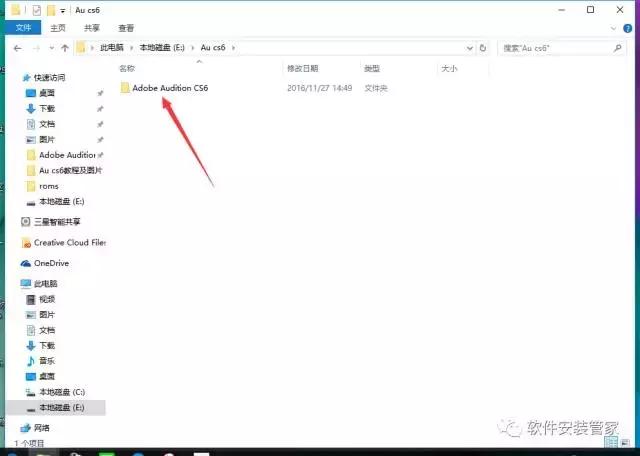Click 三星智能共享 icon in sidebar
640x456 pixels.
coord(25,222)
